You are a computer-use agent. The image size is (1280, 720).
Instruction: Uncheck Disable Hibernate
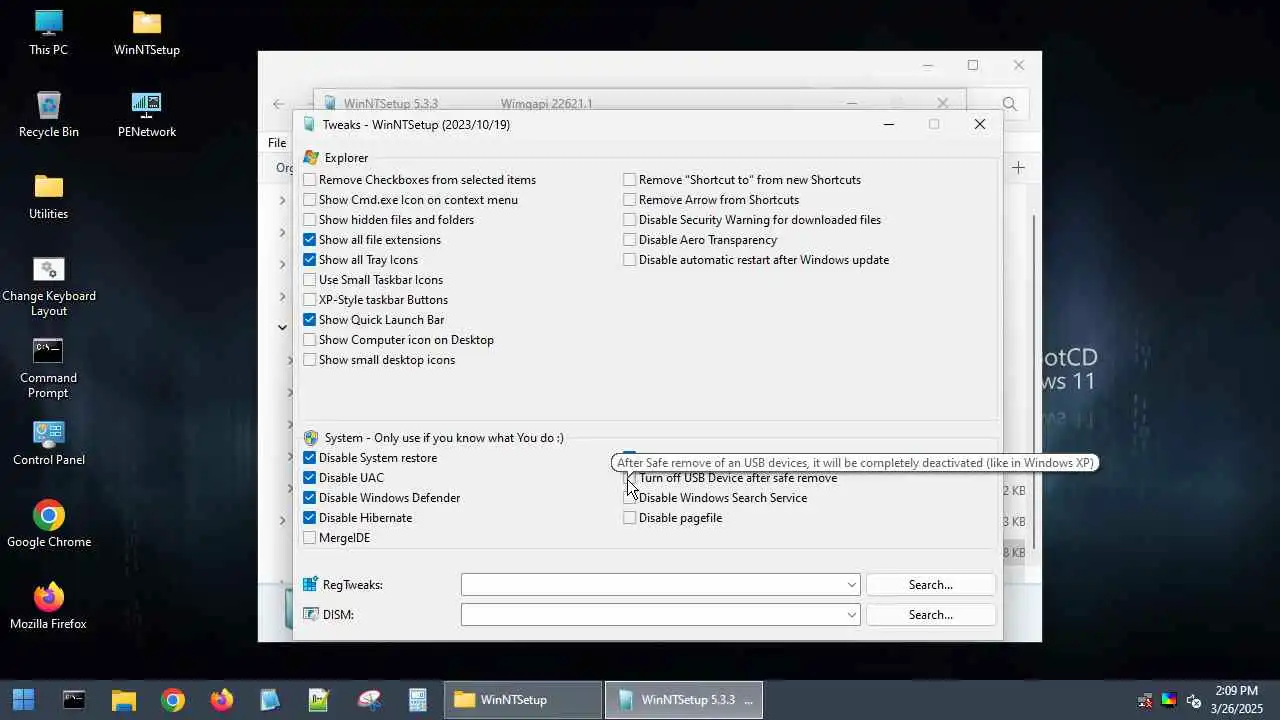(310, 518)
